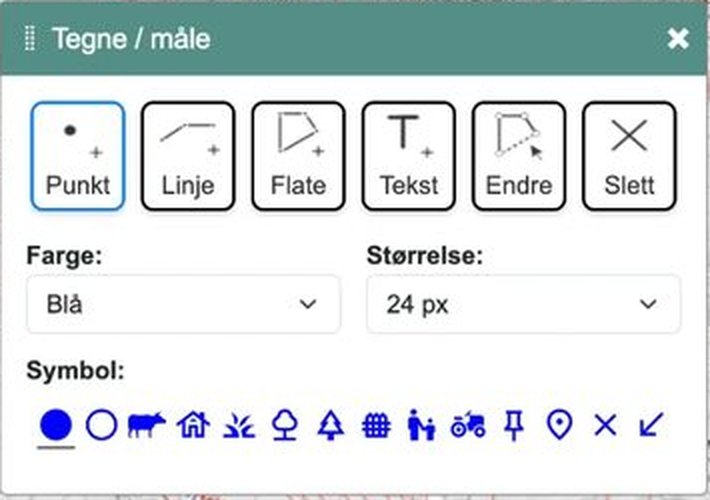Screen dimensions: 710x500
Task: Choose the Flate polygon drawing tool
Action: point(298,156)
